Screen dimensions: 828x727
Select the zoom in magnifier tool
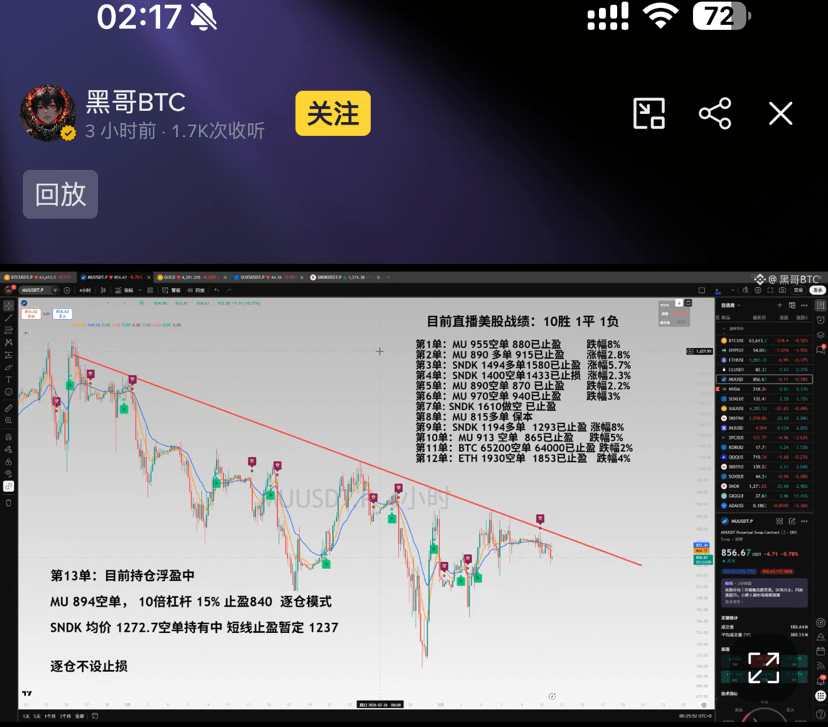click(x=8, y=421)
